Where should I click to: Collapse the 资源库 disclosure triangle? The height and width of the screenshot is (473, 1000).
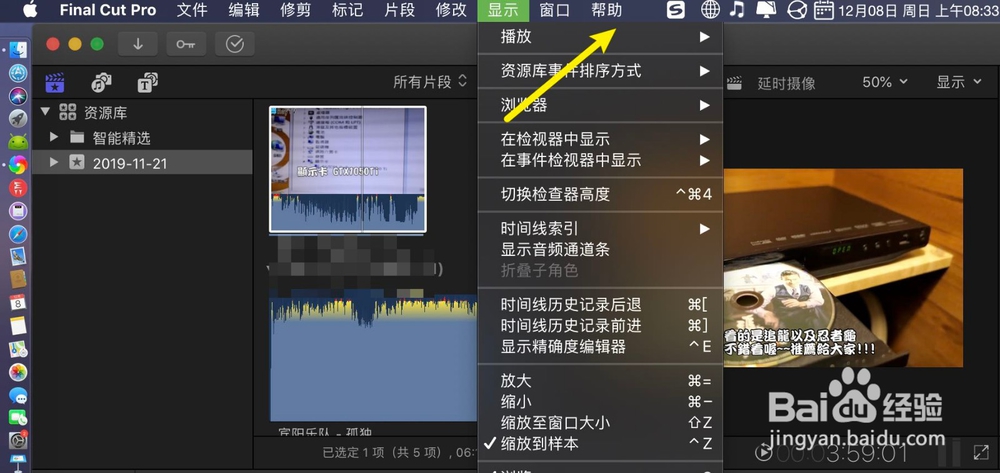(45, 112)
